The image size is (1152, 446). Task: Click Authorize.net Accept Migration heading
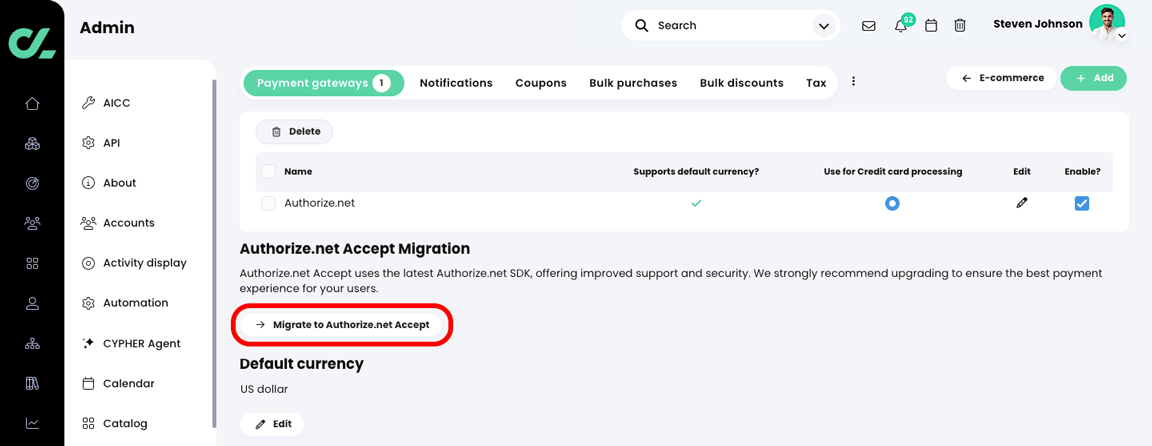pos(355,248)
